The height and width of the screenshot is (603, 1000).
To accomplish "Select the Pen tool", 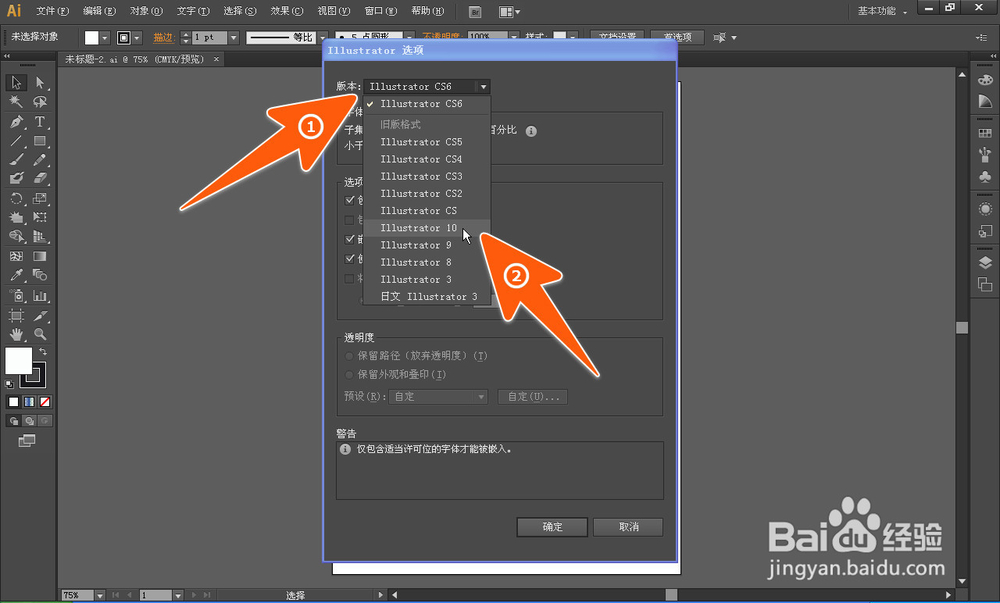I will click(x=16, y=121).
